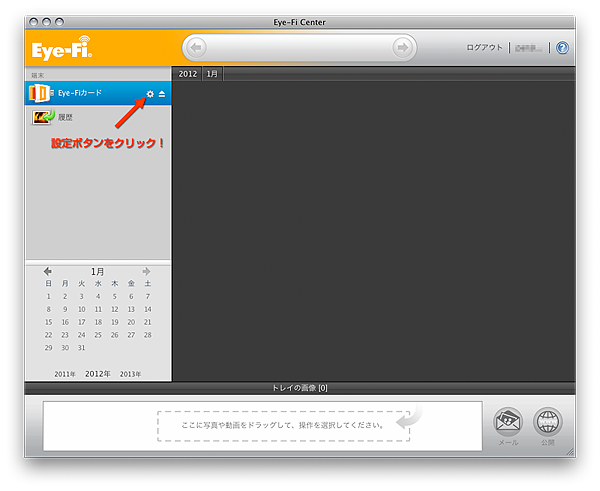600x491 pixels.
Task: Click the Eye-Fi logo
Action: (x=62, y=48)
